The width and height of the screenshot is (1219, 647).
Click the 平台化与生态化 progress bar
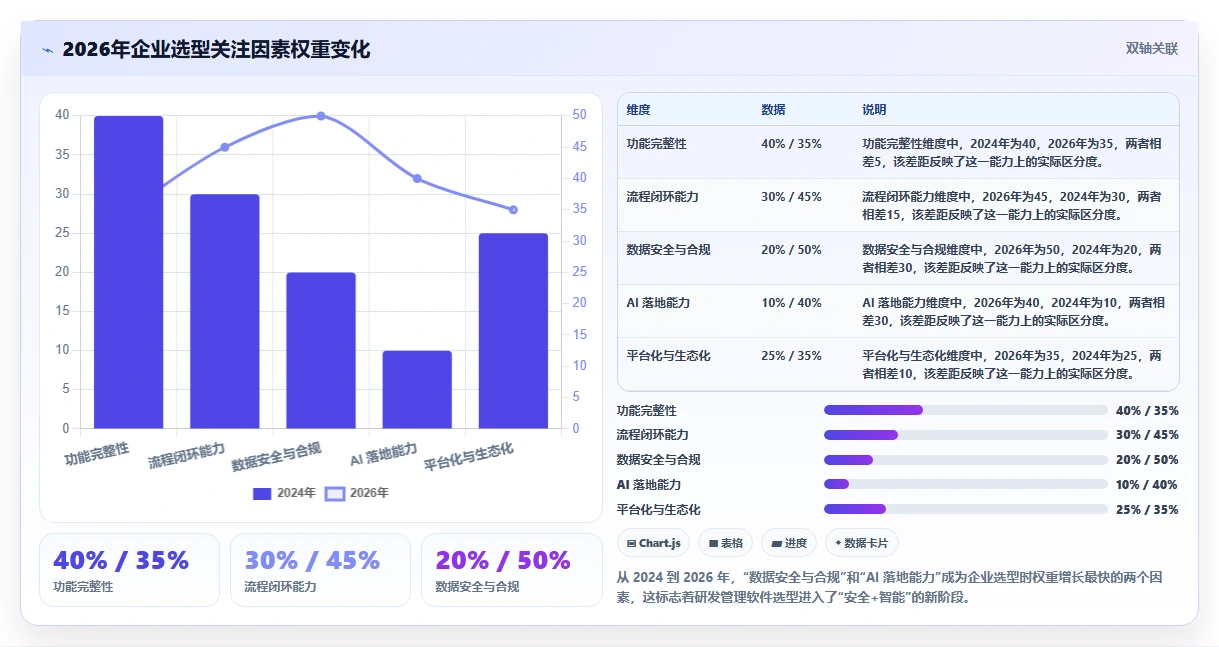tap(966, 509)
